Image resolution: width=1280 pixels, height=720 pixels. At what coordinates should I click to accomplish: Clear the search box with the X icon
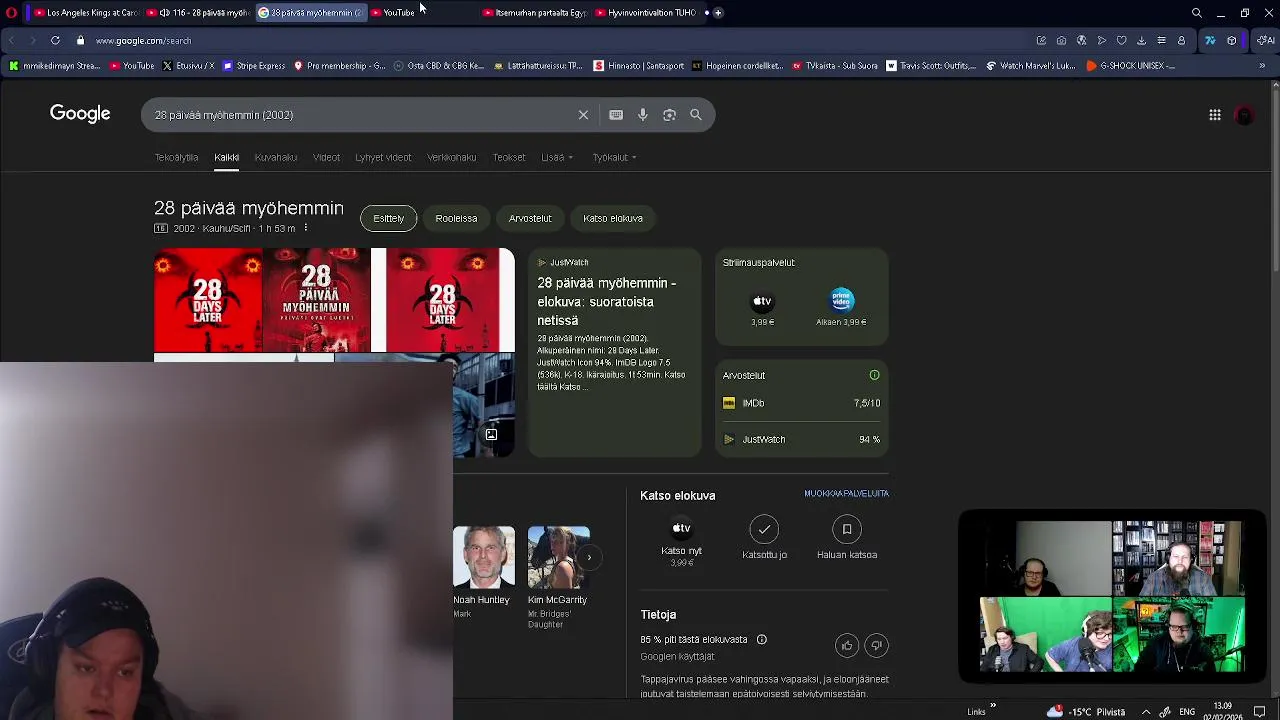(x=583, y=115)
